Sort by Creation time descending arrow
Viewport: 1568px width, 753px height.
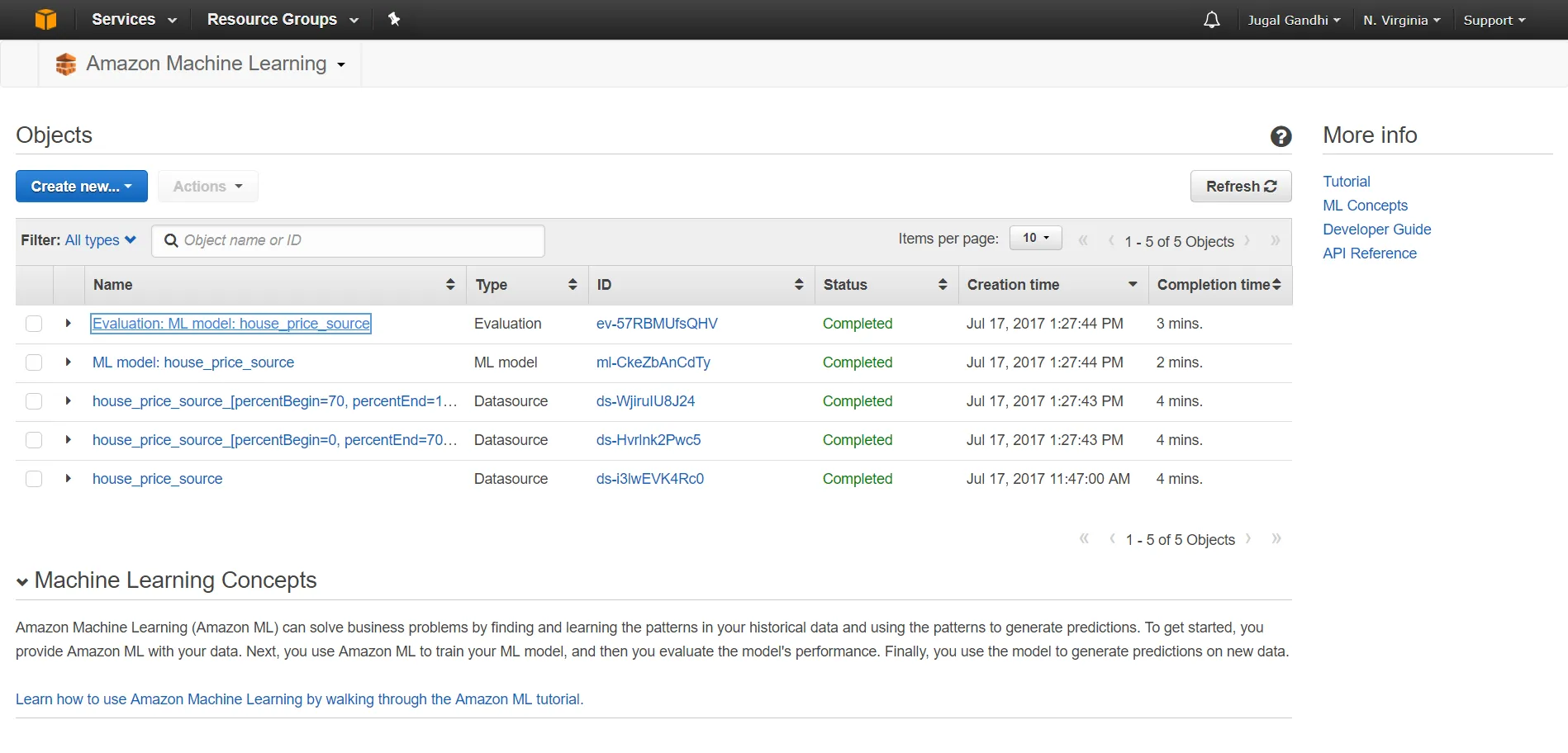pyautogui.click(x=1133, y=284)
